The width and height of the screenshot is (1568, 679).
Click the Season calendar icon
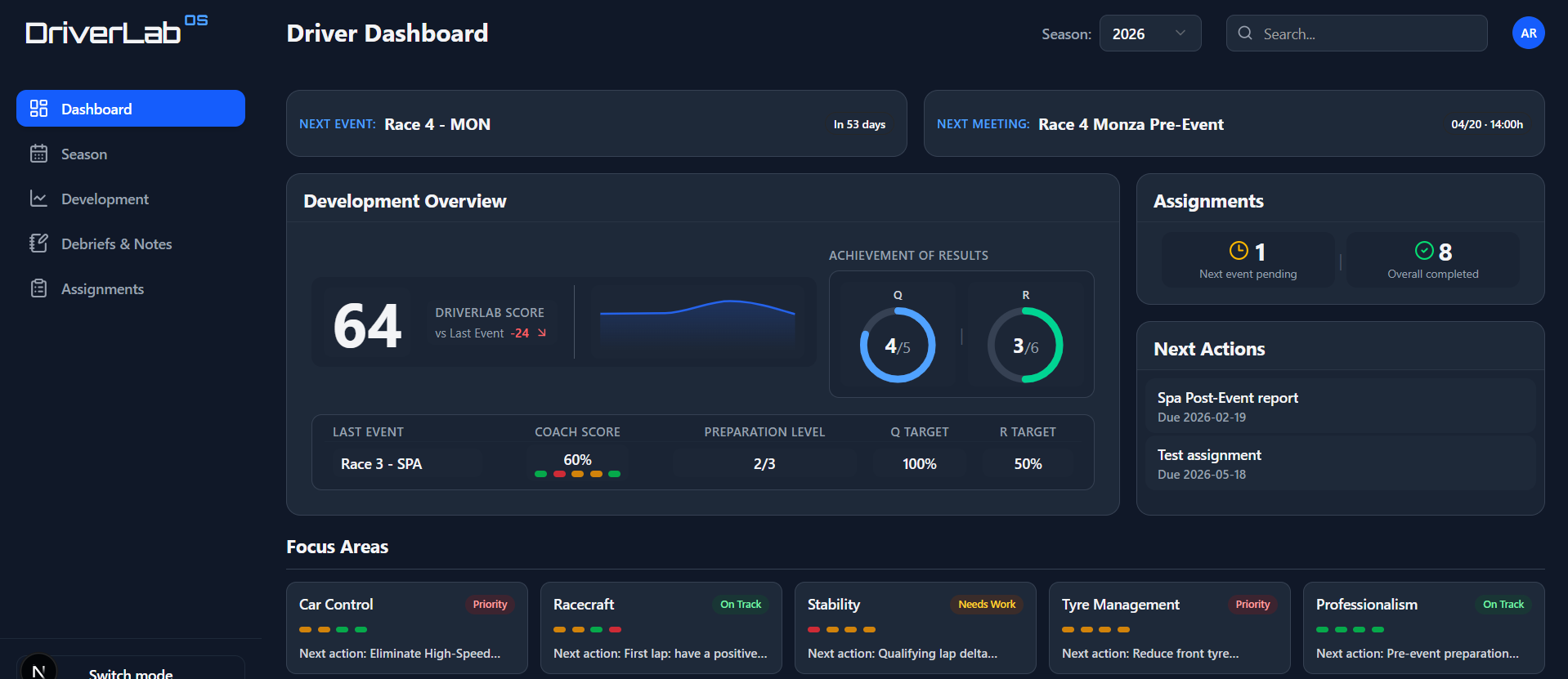pos(38,154)
